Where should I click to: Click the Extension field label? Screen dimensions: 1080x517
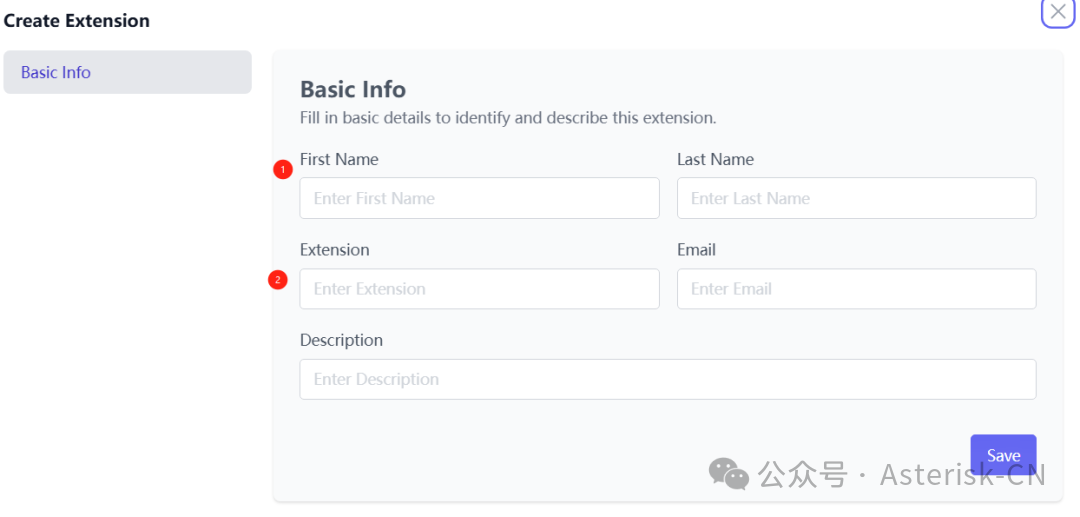pos(334,250)
